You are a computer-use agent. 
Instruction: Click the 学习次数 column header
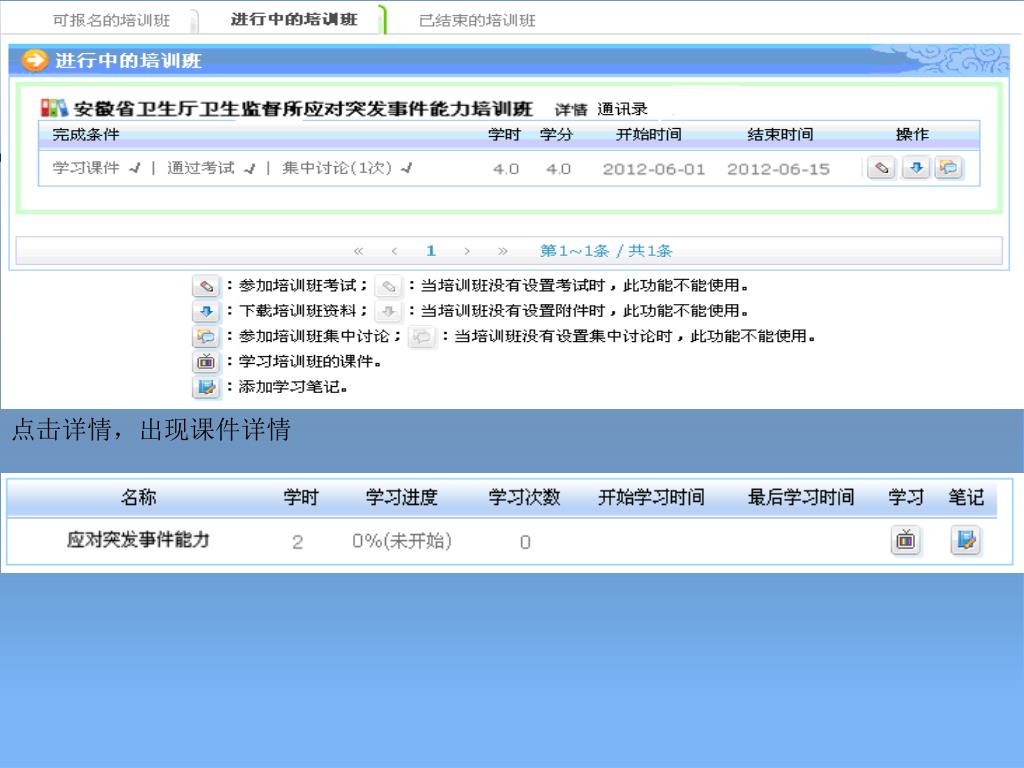pos(524,498)
